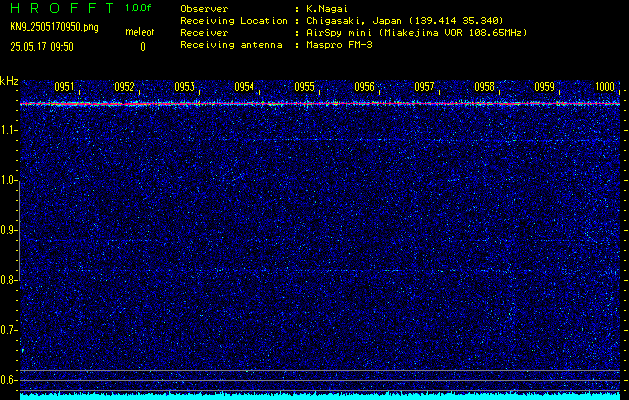Click the version label 1.00f
This screenshot has width=629, height=400.
[x=138, y=8]
